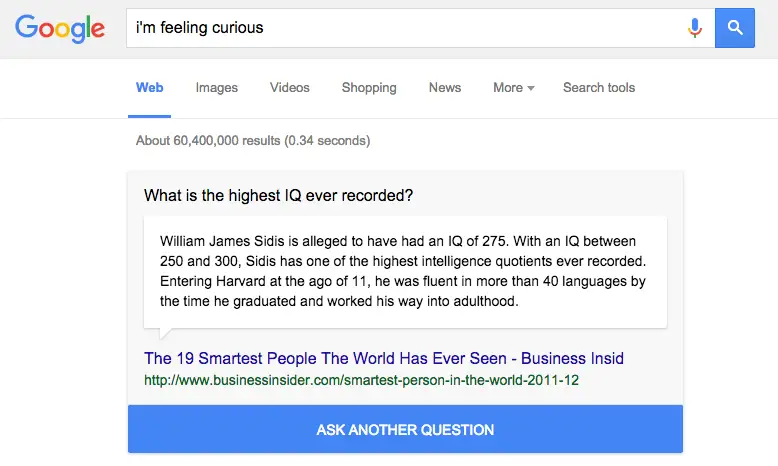Click the results count text
Viewport: 778px width, 466px height.
(253, 141)
